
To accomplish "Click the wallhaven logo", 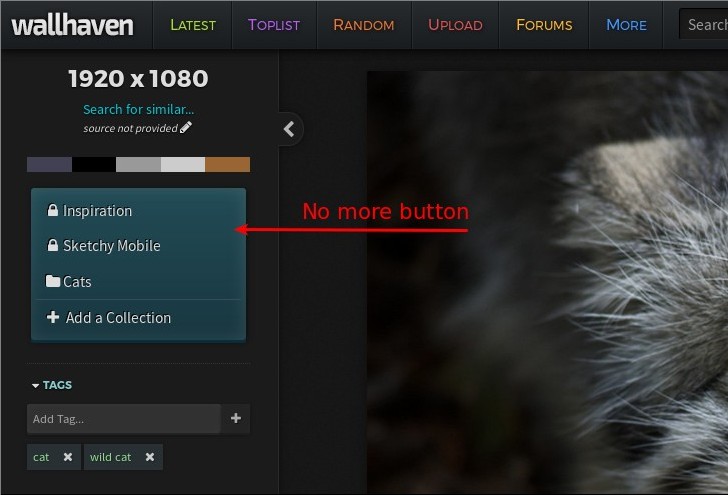I will [72, 25].
